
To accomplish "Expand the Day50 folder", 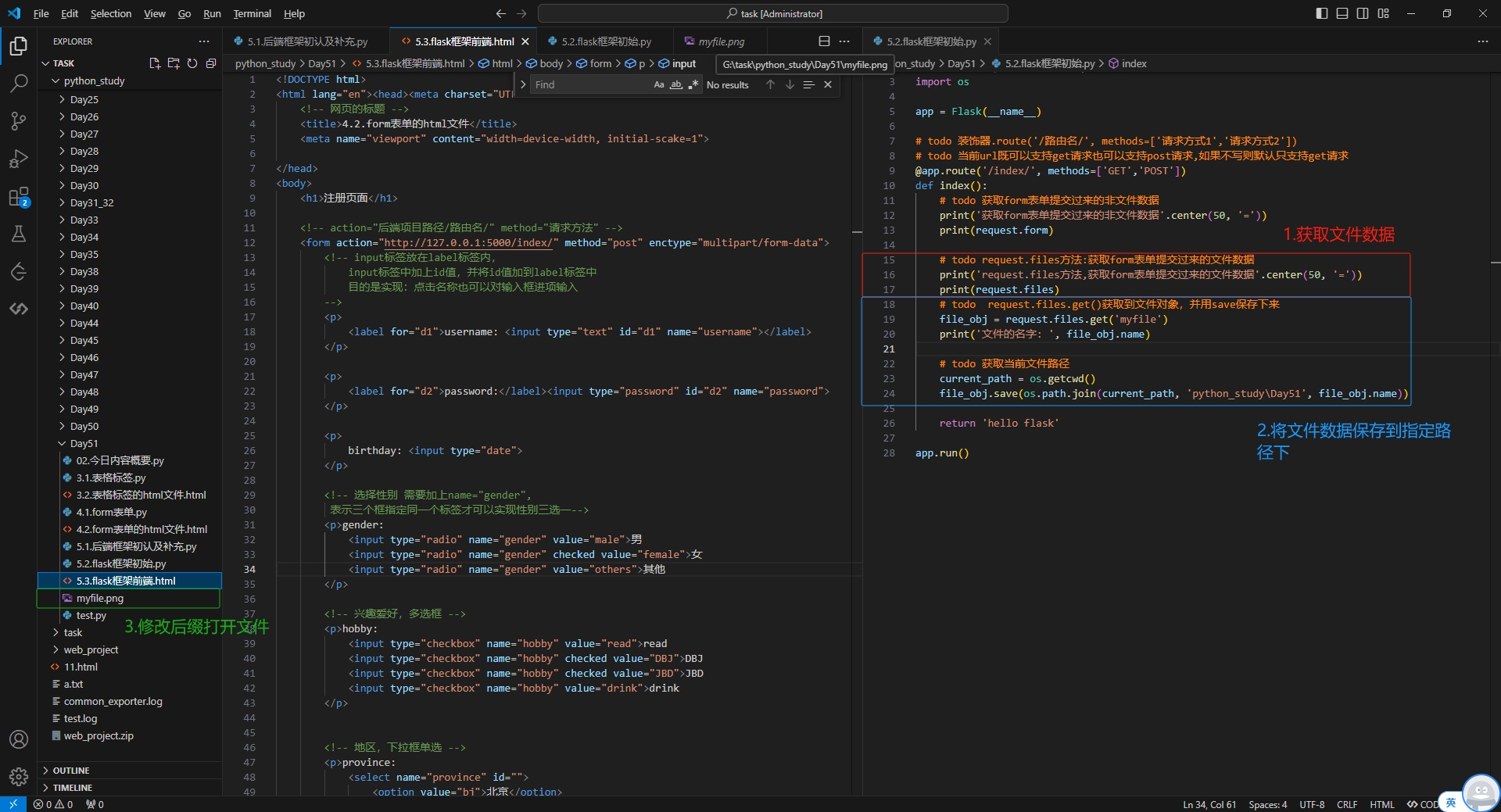I will [84, 426].
